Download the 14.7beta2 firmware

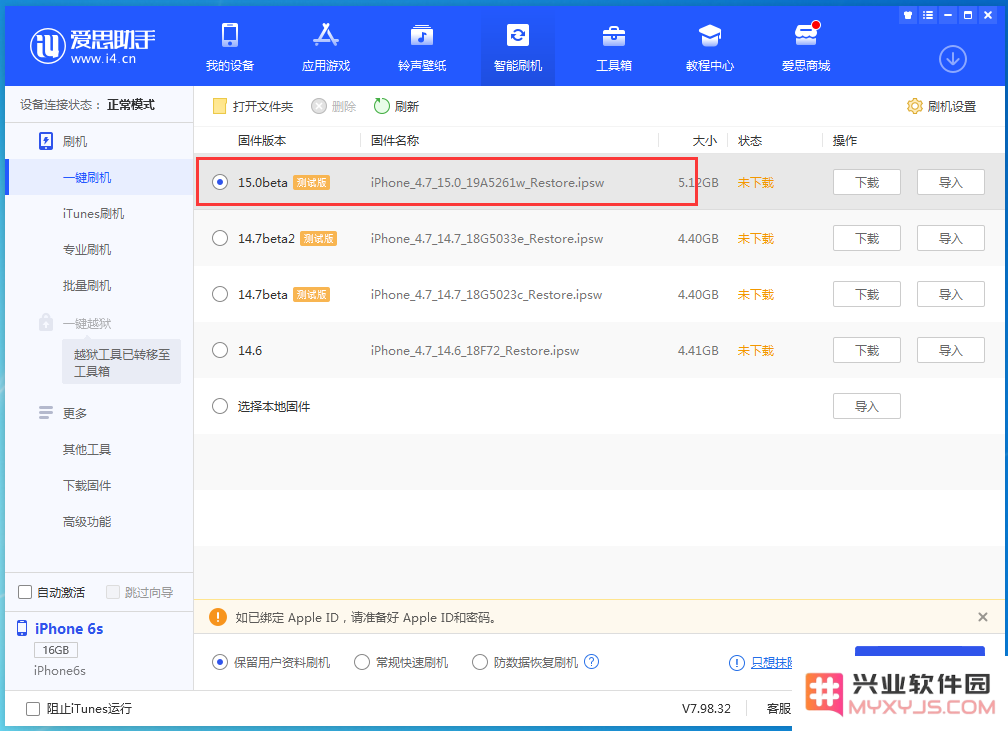(x=867, y=239)
